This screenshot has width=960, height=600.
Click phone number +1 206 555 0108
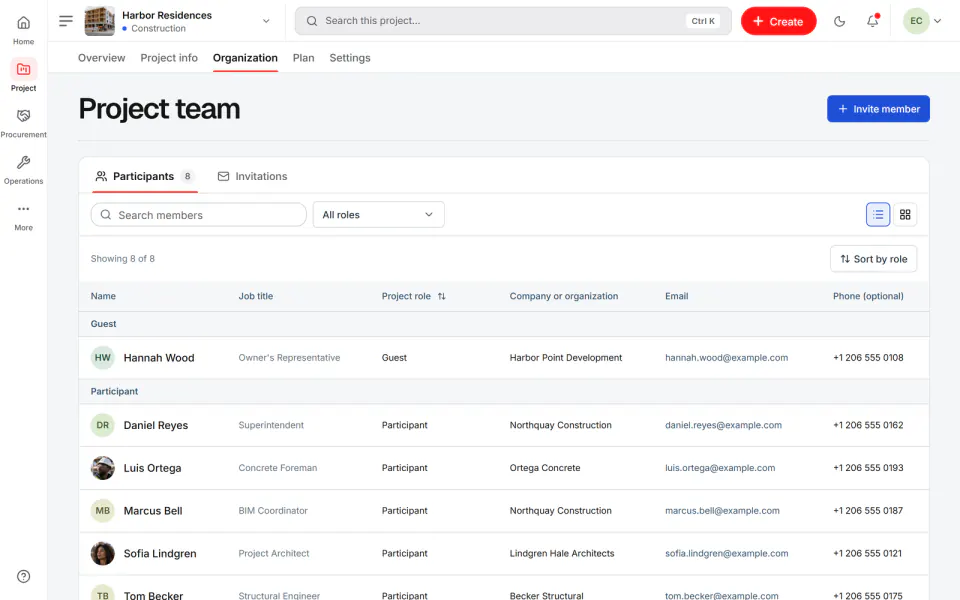pos(868,358)
